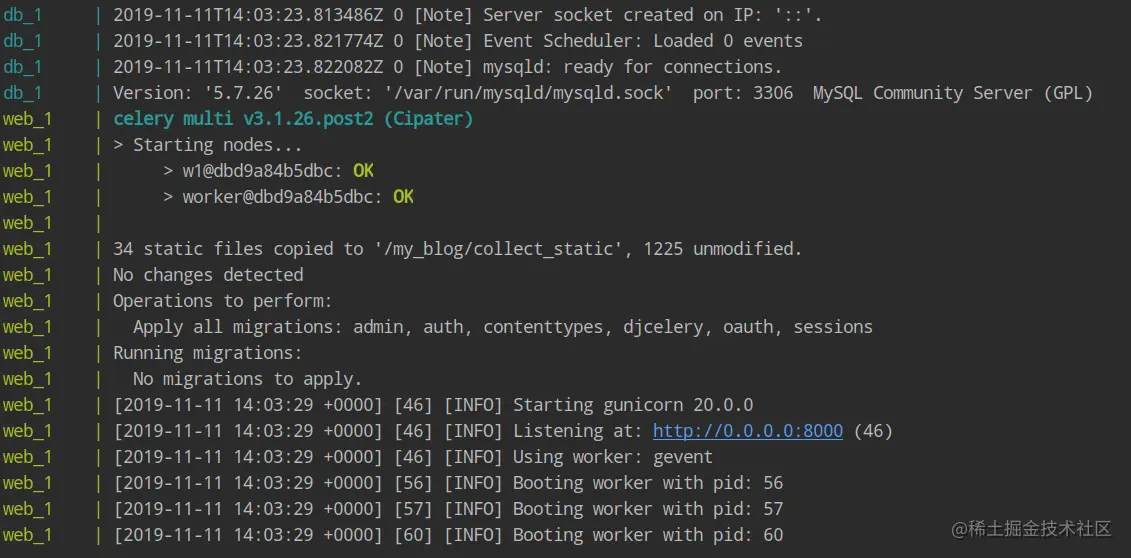1131x558 pixels.
Task: Select 'Booting worker with pid: 57' message
Action: point(648,509)
